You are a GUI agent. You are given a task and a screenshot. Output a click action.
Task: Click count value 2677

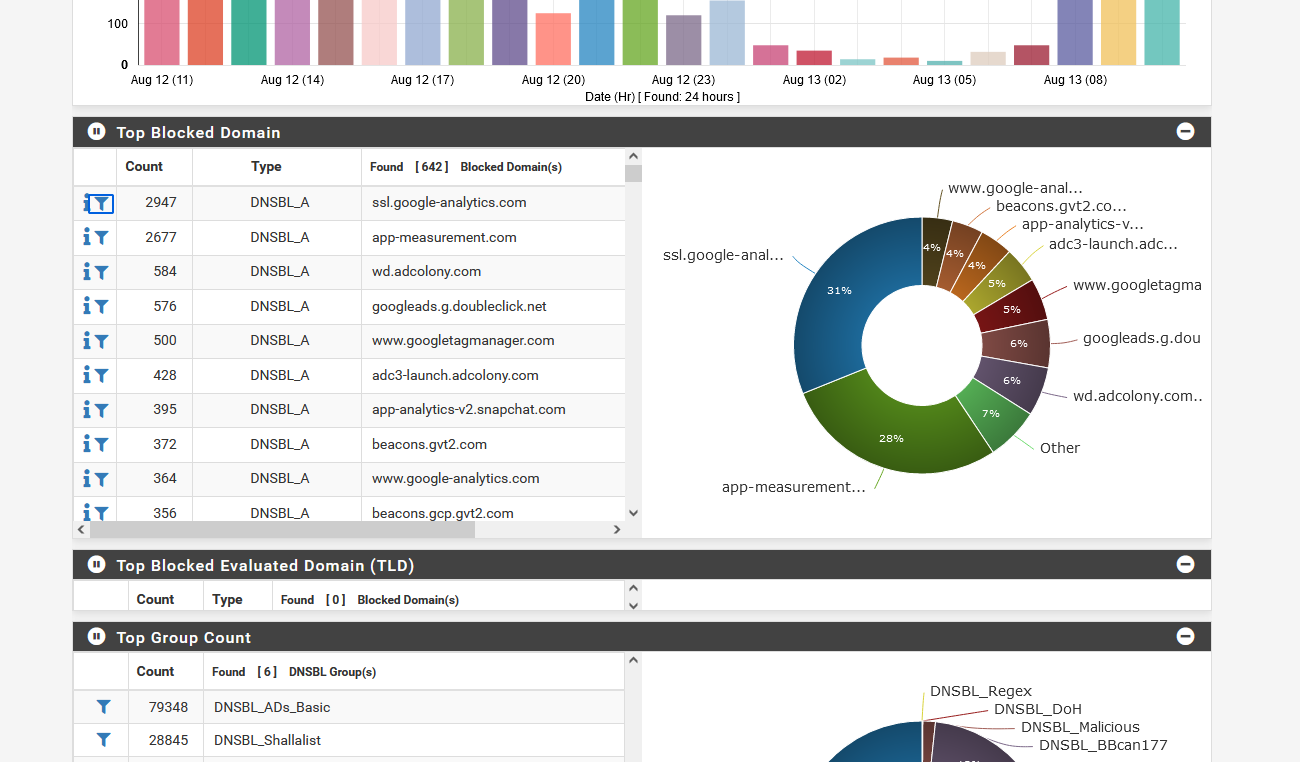pyautogui.click(x=161, y=238)
